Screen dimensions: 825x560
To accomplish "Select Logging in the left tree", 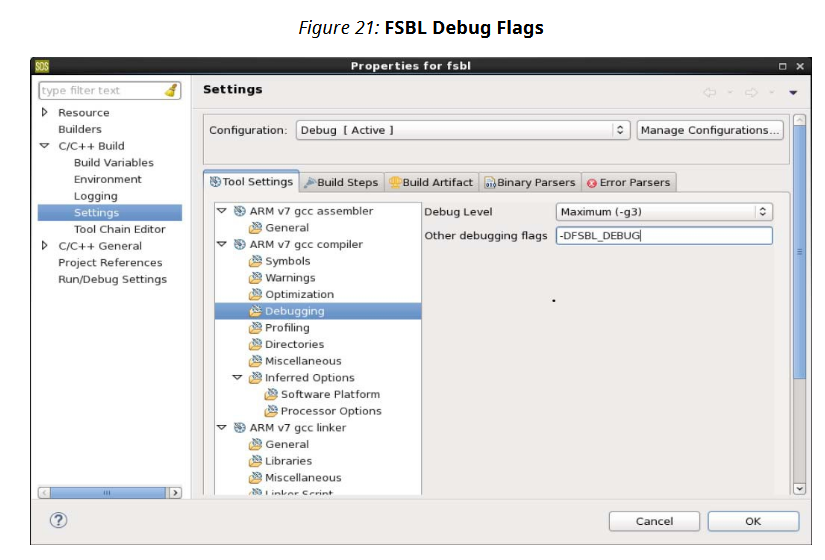I will (x=96, y=196).
